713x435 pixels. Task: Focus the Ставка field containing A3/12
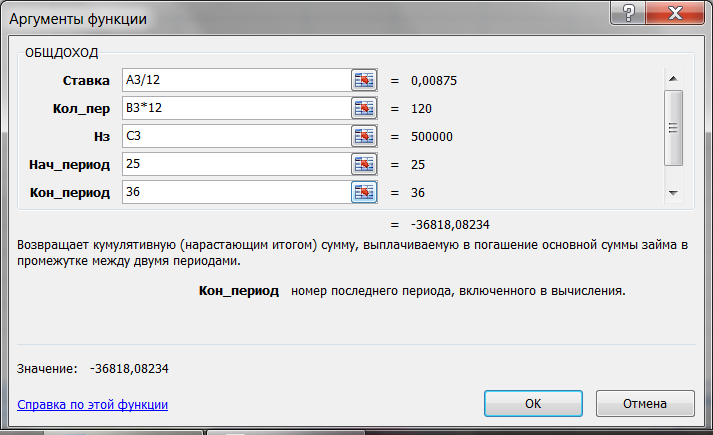(x=236, y=80)
